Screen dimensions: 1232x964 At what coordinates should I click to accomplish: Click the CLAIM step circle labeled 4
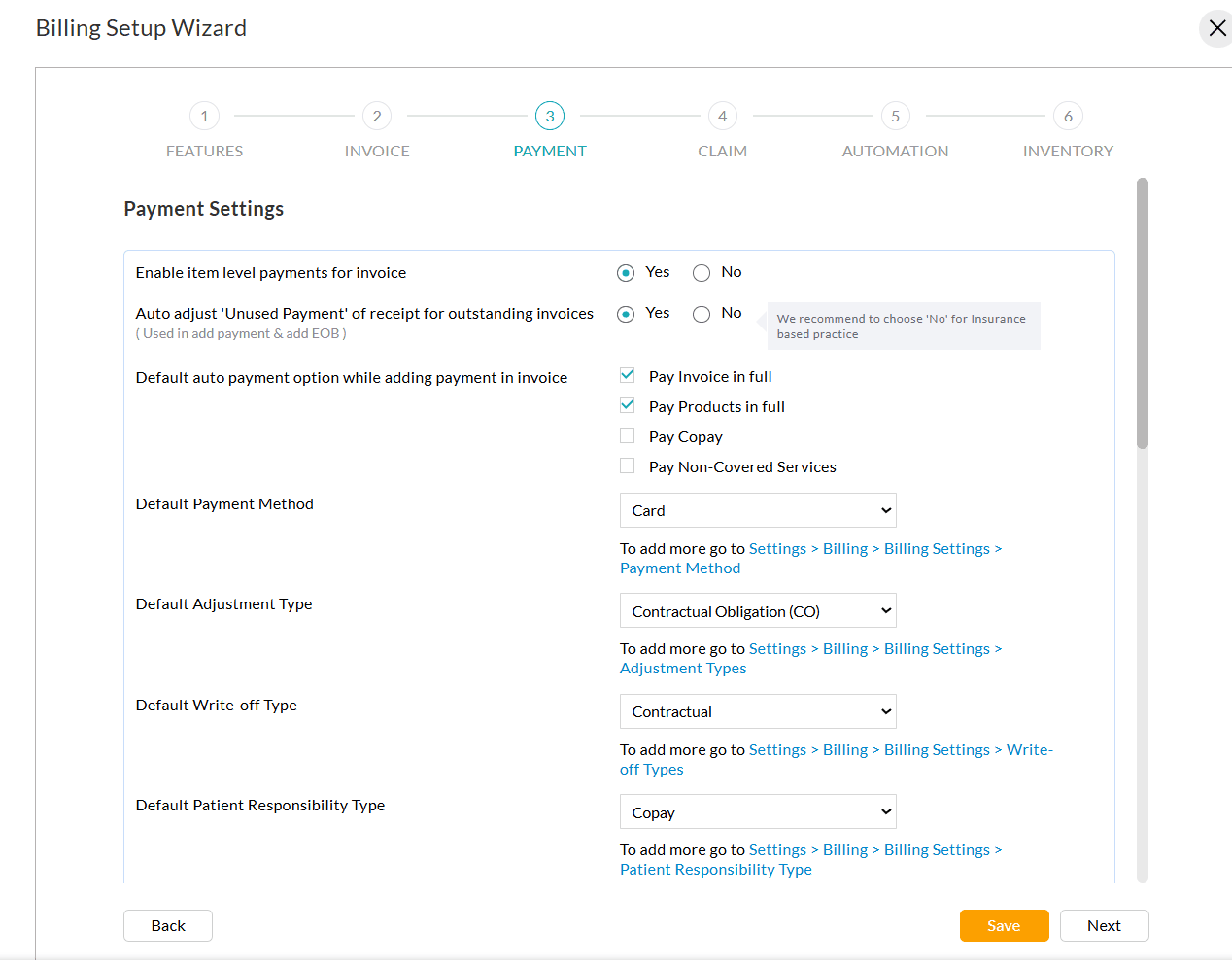723,115
